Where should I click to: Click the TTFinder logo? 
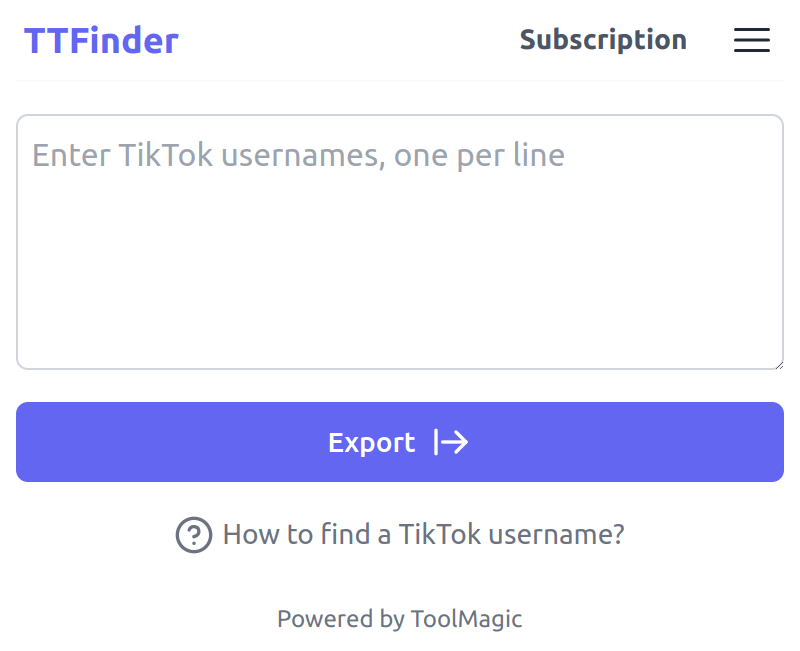101,41
